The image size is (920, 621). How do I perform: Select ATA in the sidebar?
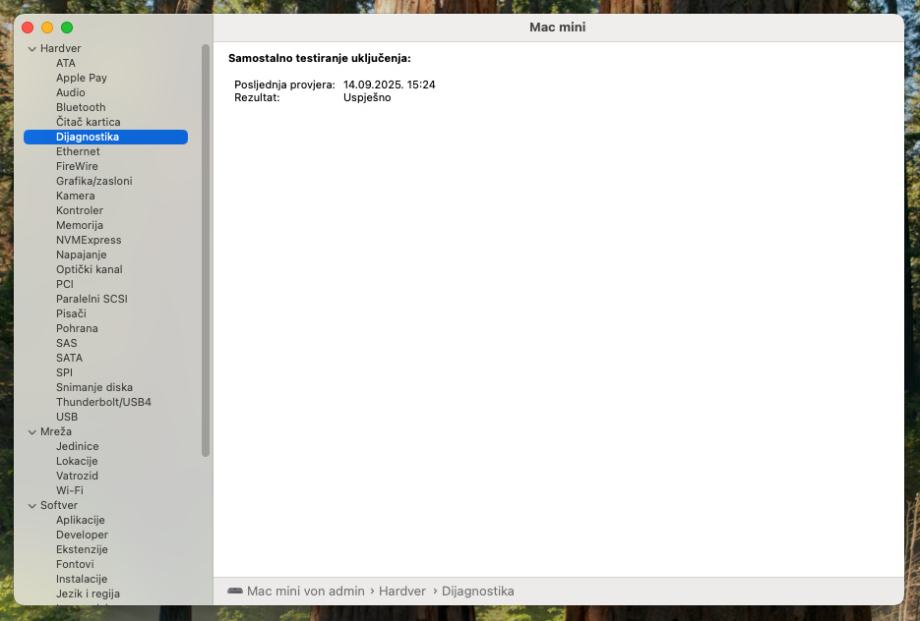pos(66,63)
